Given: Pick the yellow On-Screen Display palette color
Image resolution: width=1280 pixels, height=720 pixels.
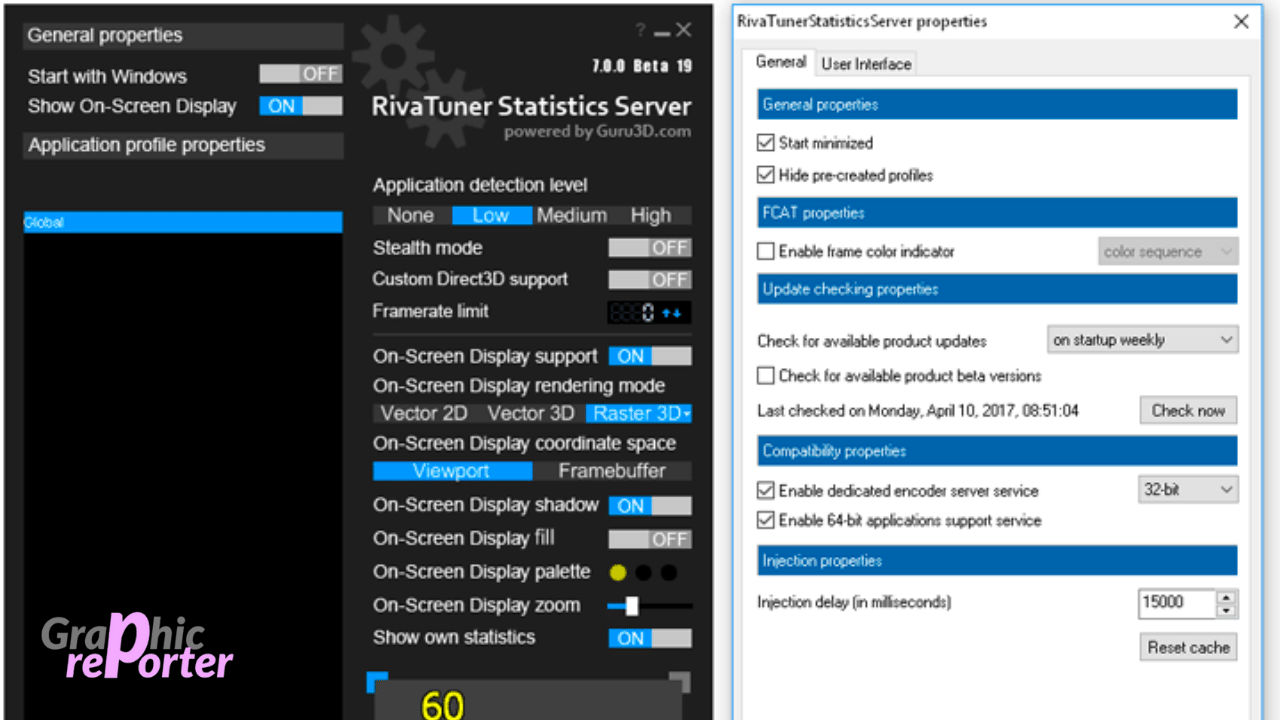Looking at the screenshot, I should click(618, 573).
